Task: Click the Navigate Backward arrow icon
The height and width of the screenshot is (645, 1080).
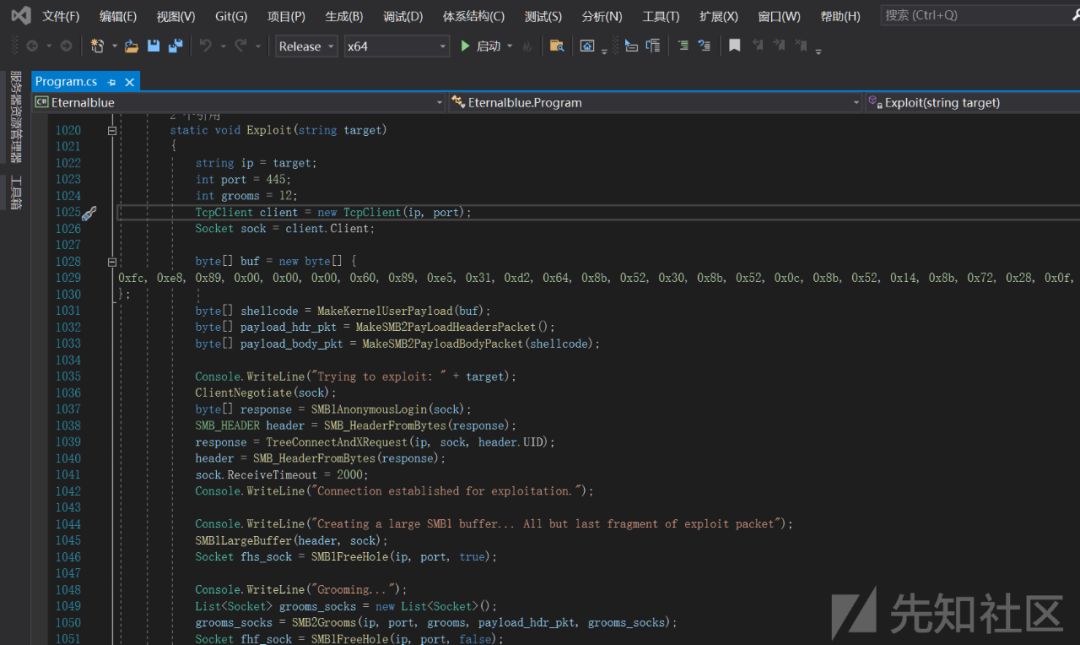Action: pyautogui.click(x=32, y=46)
